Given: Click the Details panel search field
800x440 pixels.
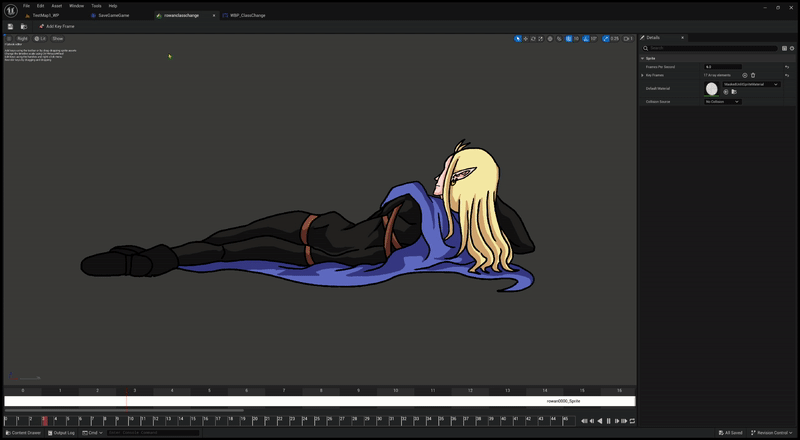Looking at the screenshot, I should coord(709,48).
